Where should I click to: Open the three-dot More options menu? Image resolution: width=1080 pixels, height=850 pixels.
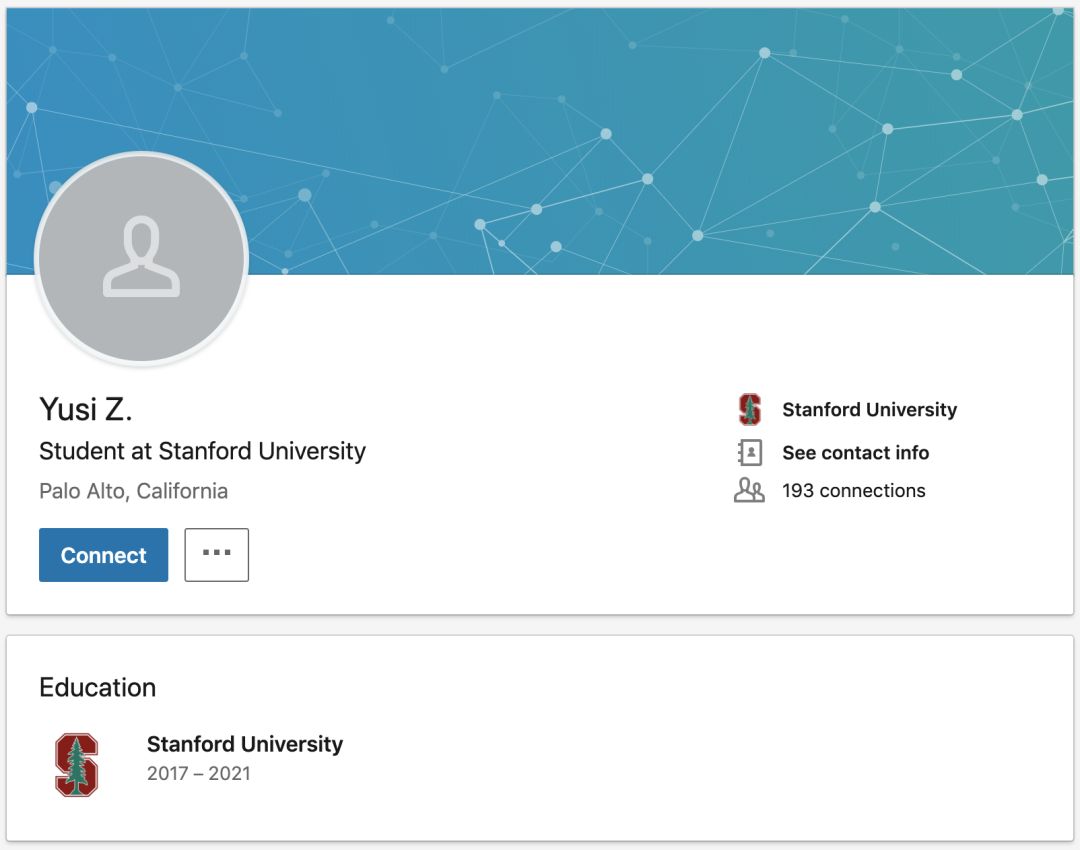216,554
